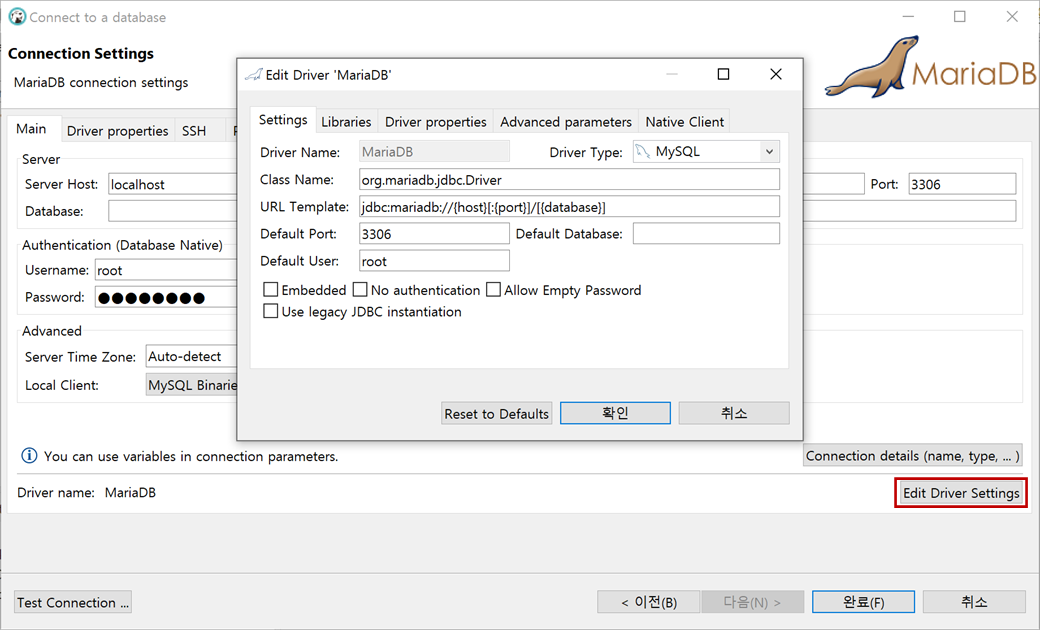Focus the Default User field

pos(434,261)
